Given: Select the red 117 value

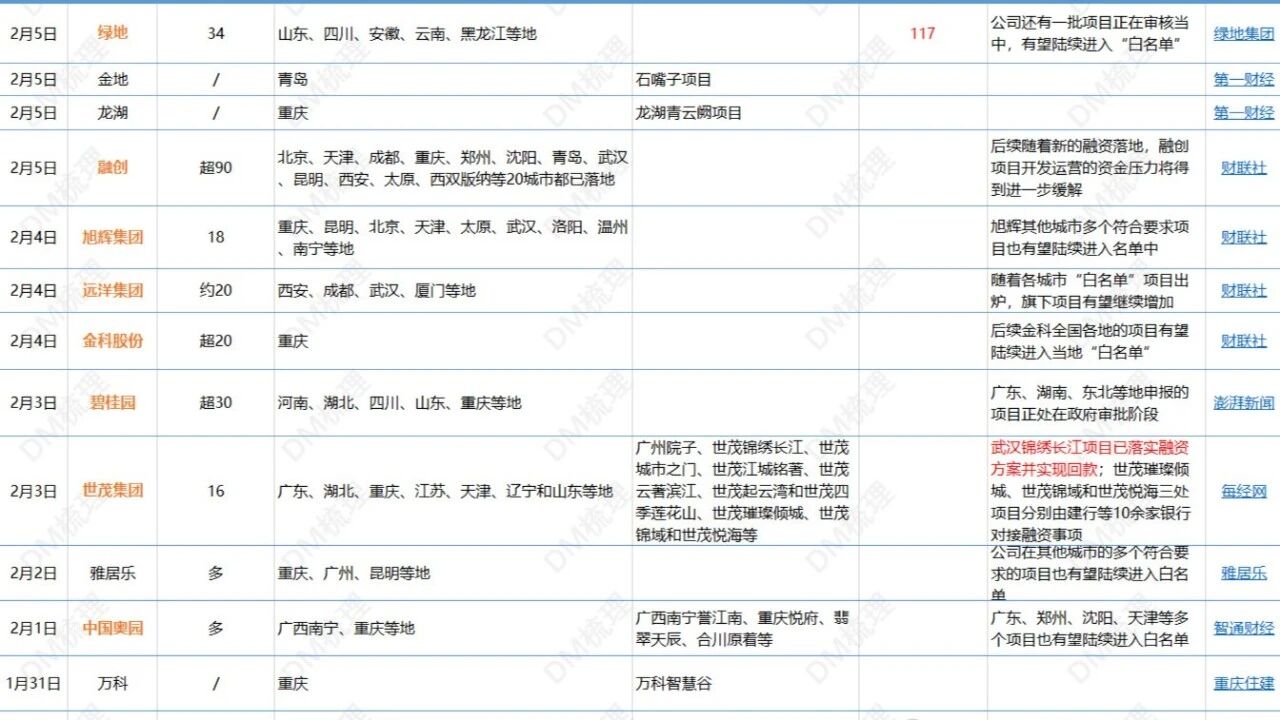Looking at the screenshot, I should pyautogui.click(x=922, y=33).
